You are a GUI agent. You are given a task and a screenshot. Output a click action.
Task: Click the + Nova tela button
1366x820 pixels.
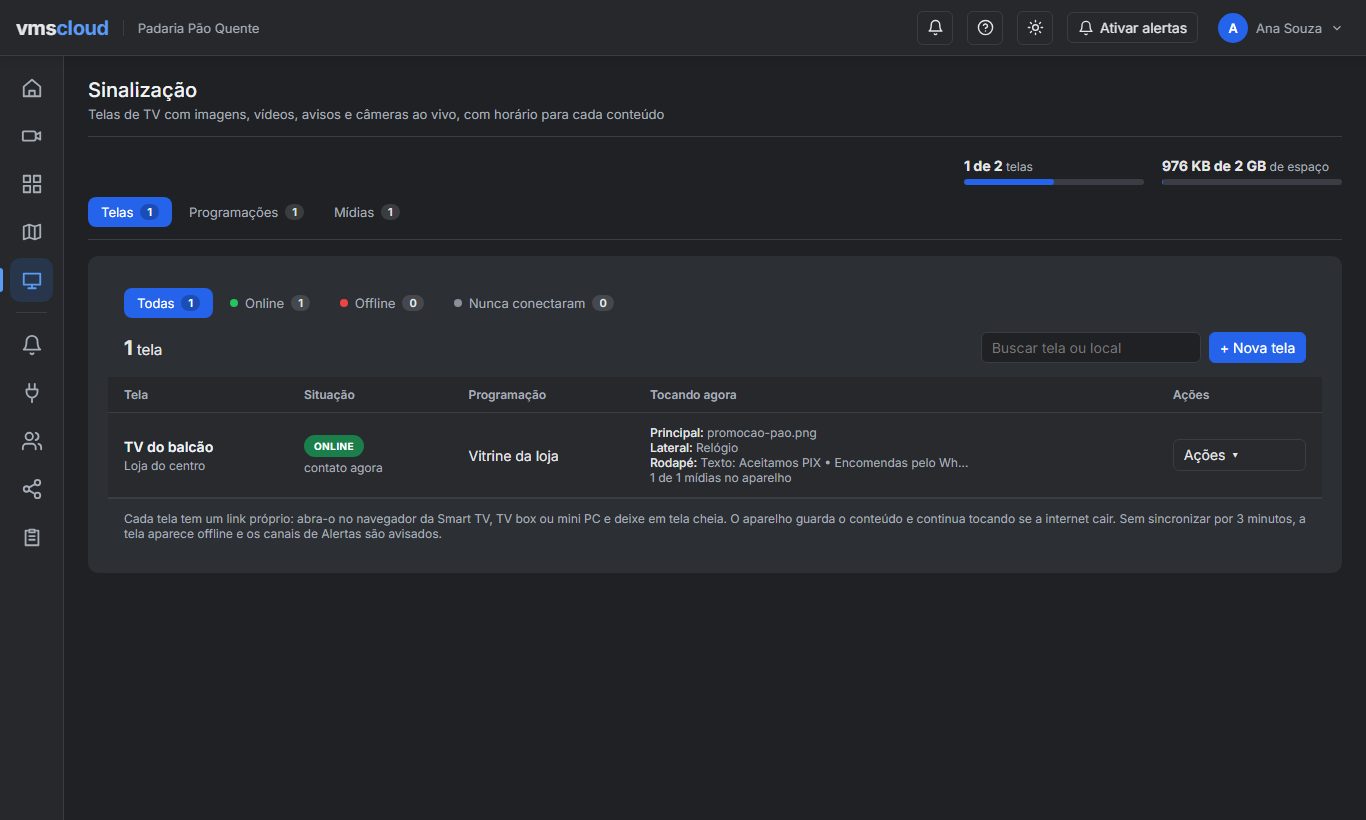1257,348
